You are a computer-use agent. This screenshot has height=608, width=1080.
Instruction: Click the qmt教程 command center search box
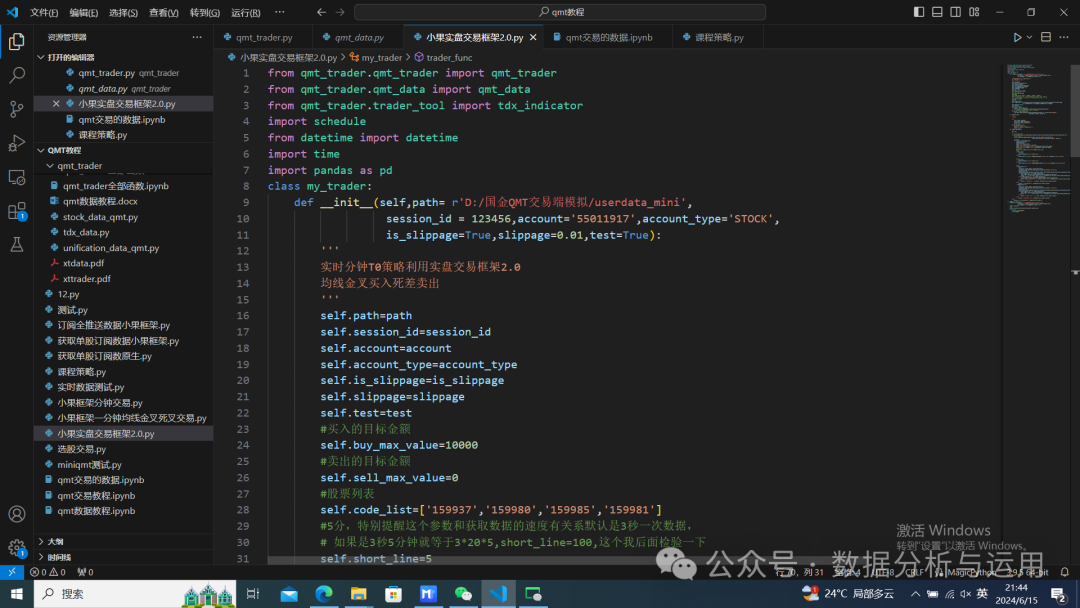click(559, 12)
